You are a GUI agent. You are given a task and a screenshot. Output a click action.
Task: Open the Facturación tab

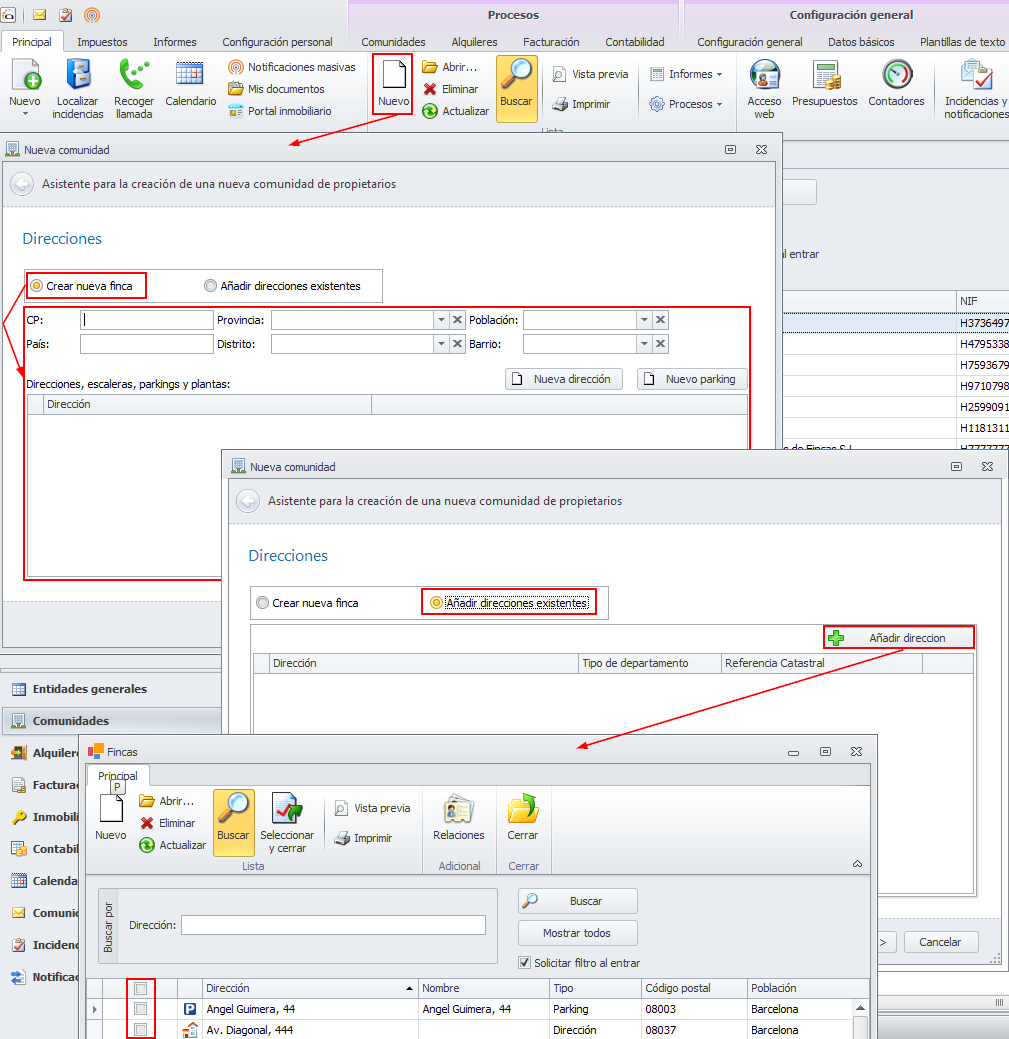551,42
